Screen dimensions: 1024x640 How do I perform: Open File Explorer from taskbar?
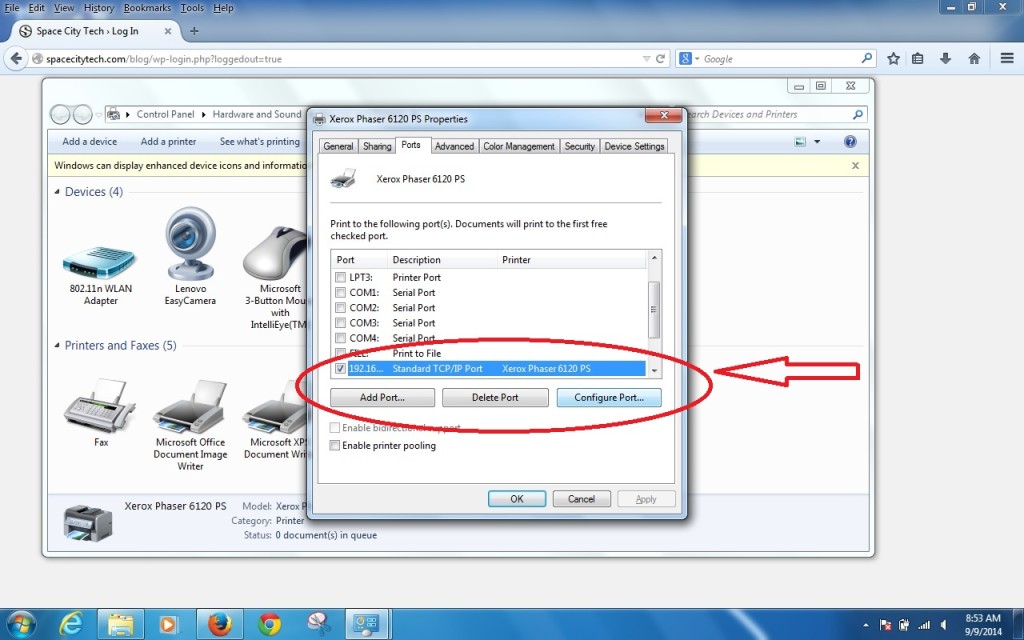pyautogui.click(x=120, y=624)
